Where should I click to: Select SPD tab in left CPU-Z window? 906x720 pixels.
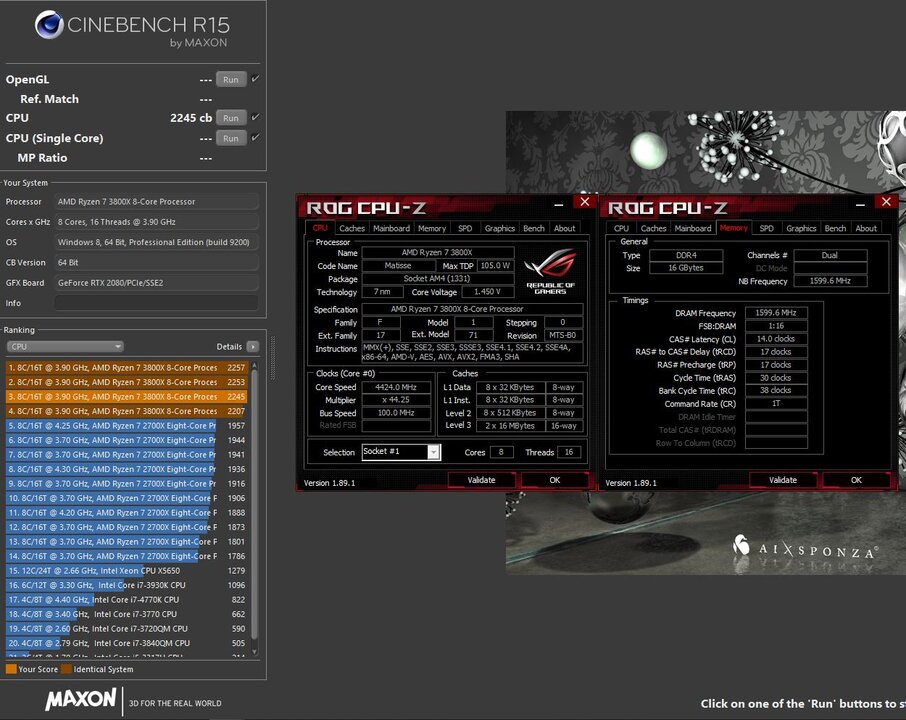(x=465, y=228)
